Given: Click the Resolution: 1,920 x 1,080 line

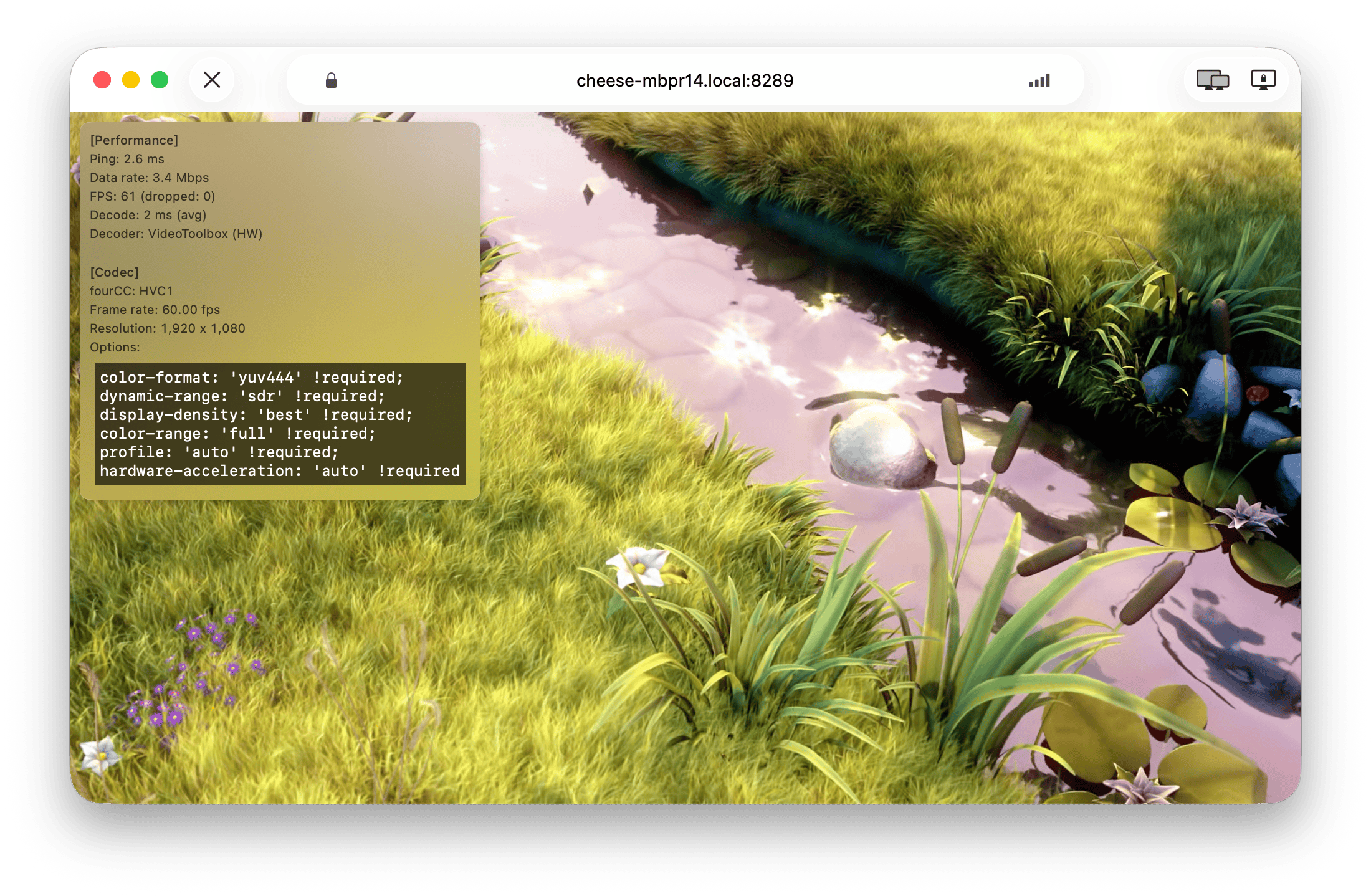Looking at the screenshot, I should point(167,328).
